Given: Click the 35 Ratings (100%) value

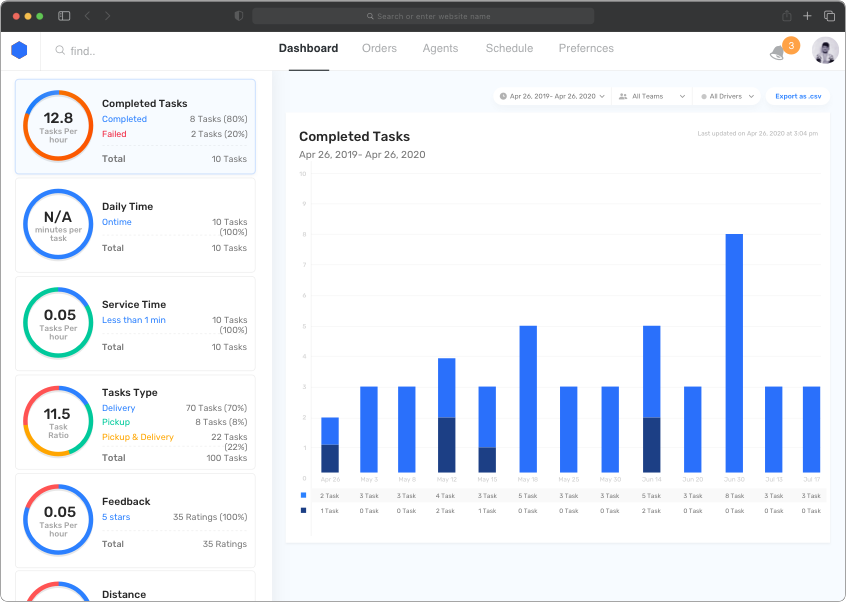Looking at the screenshot, I should [x=210, y=517].
